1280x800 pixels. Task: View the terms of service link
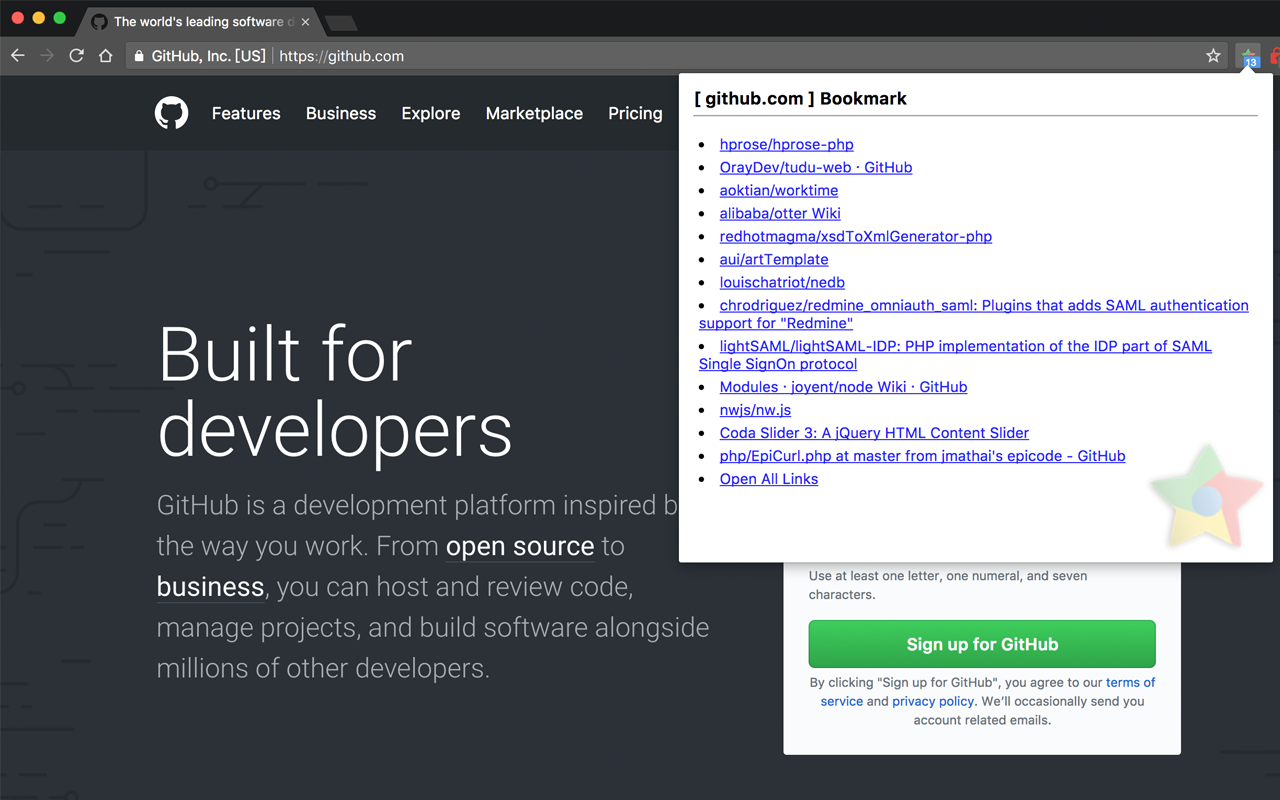tap(1131, 682)
